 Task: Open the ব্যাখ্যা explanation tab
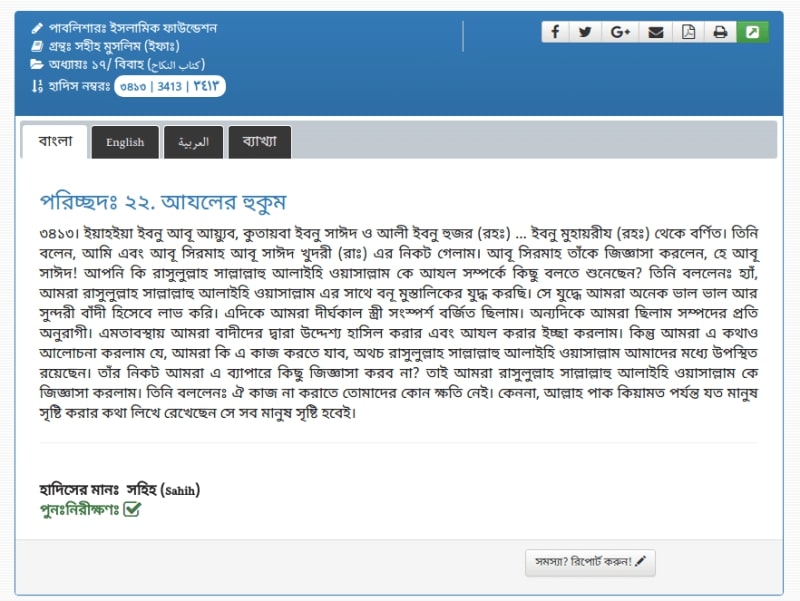click(259, 142)
